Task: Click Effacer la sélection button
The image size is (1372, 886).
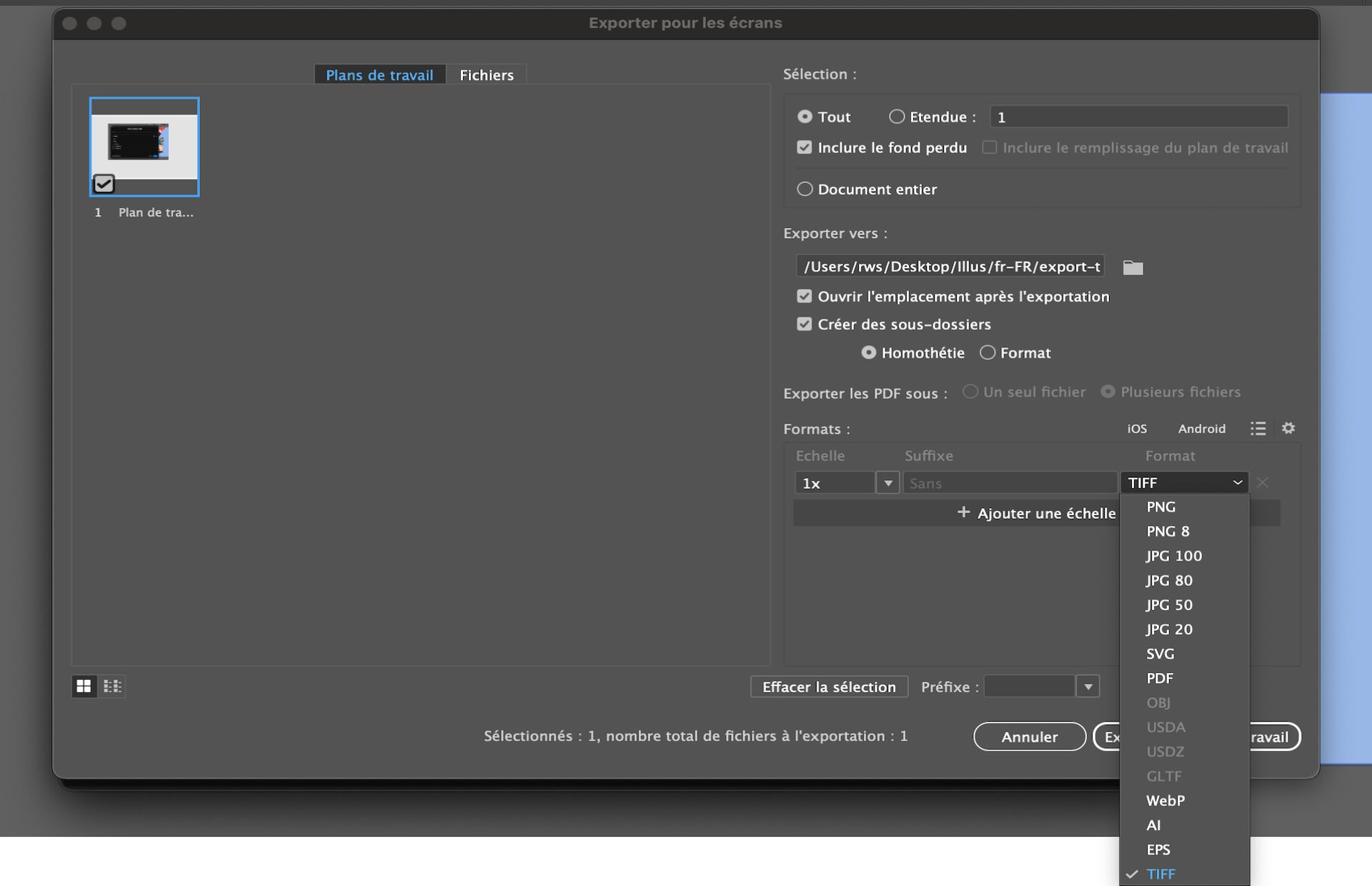Action: [829, 687]
